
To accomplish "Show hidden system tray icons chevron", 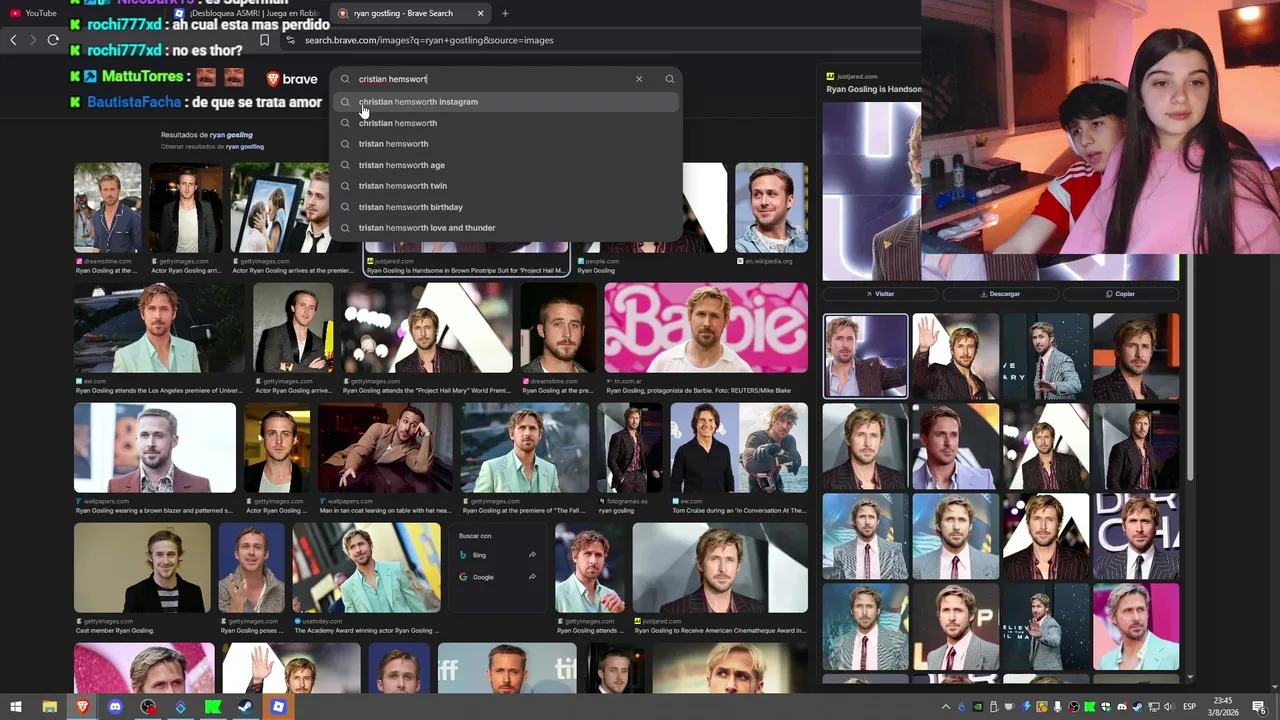I will click(946, 707).
